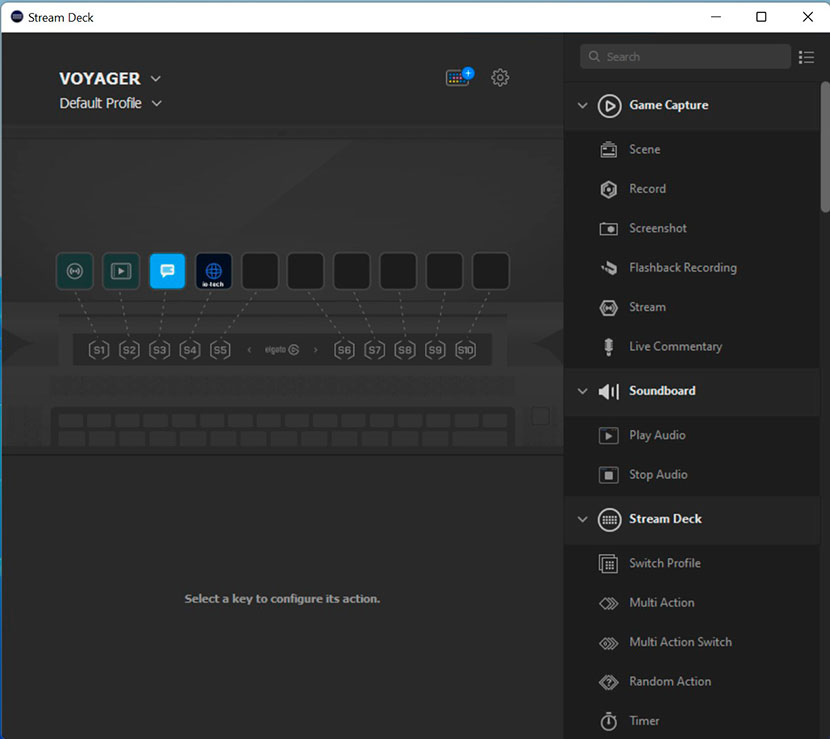Select the Timer stopwatch icon
The image size is (830, 739).
[x=608, y=721]
